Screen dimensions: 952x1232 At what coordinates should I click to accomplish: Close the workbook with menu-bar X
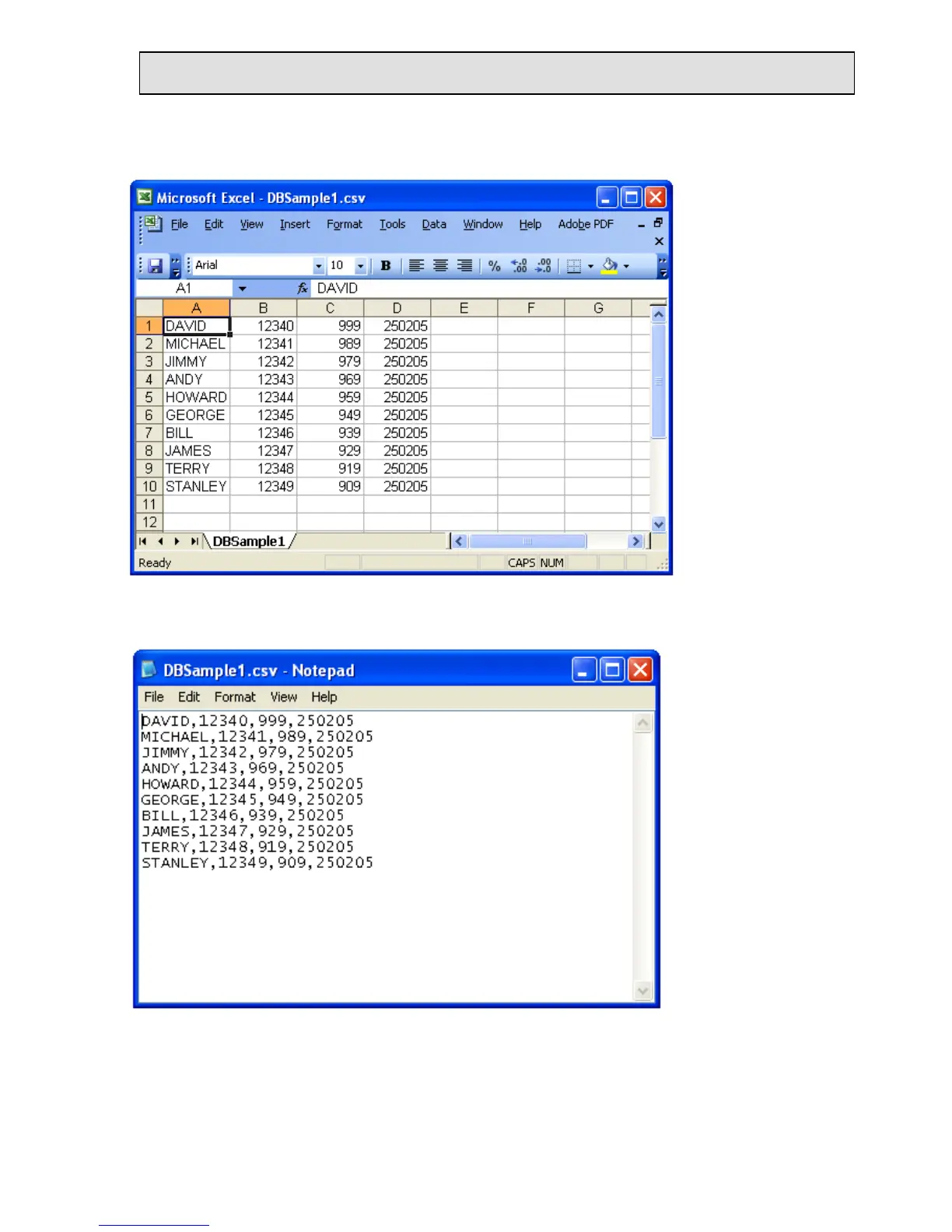(x=659, y=241)
